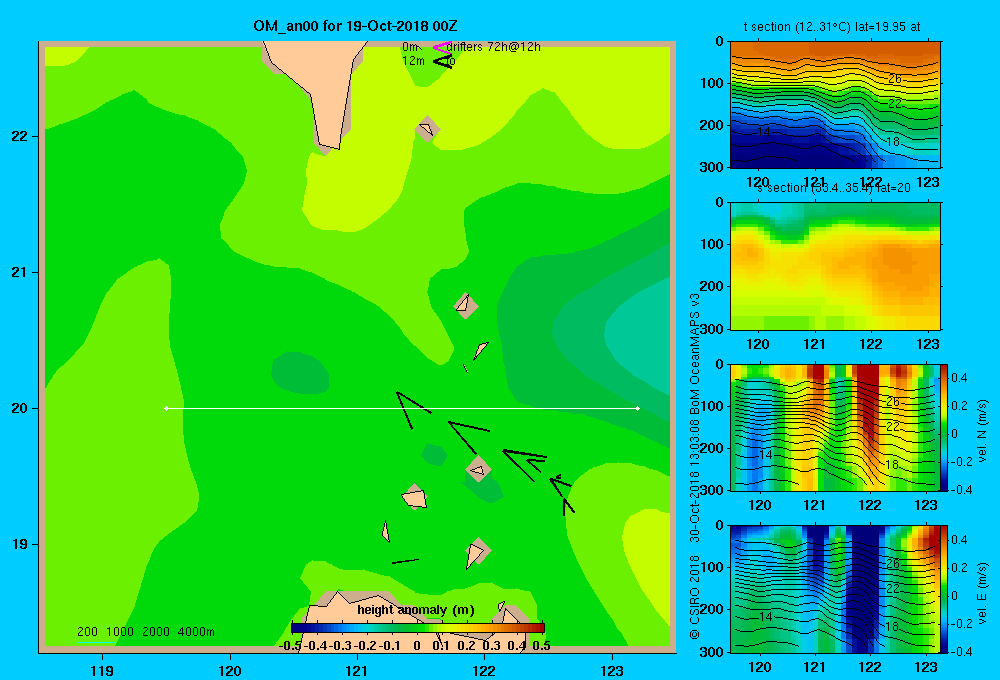Click the vel. E colorbar scale
Image resolution: width=1000 pixels, height=680 pixels.
pos(945,589)
